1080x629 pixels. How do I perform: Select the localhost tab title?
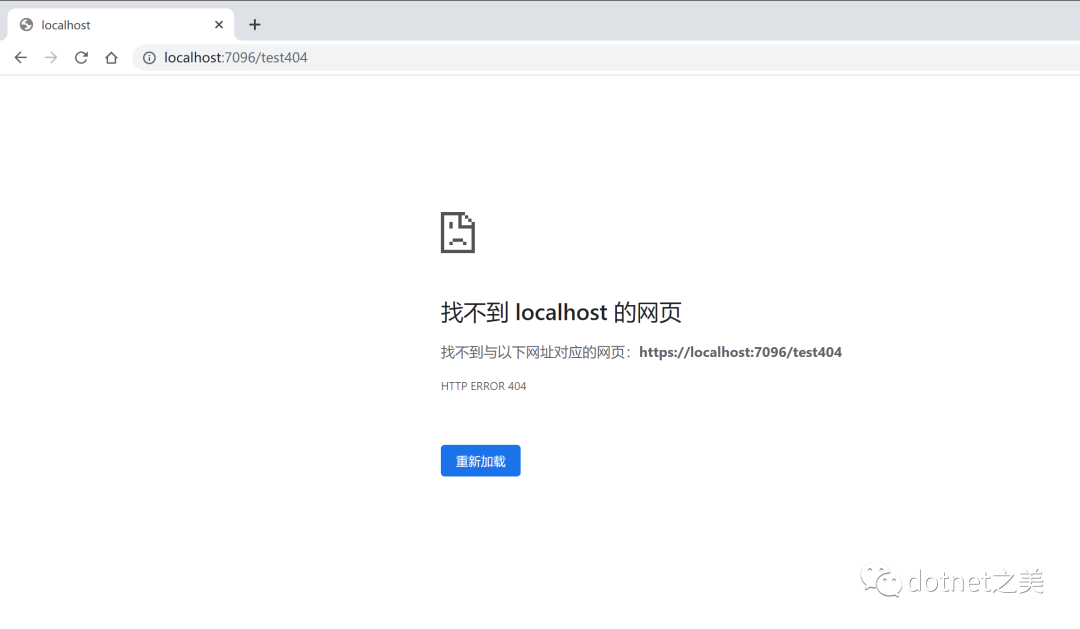coord(66,25)
